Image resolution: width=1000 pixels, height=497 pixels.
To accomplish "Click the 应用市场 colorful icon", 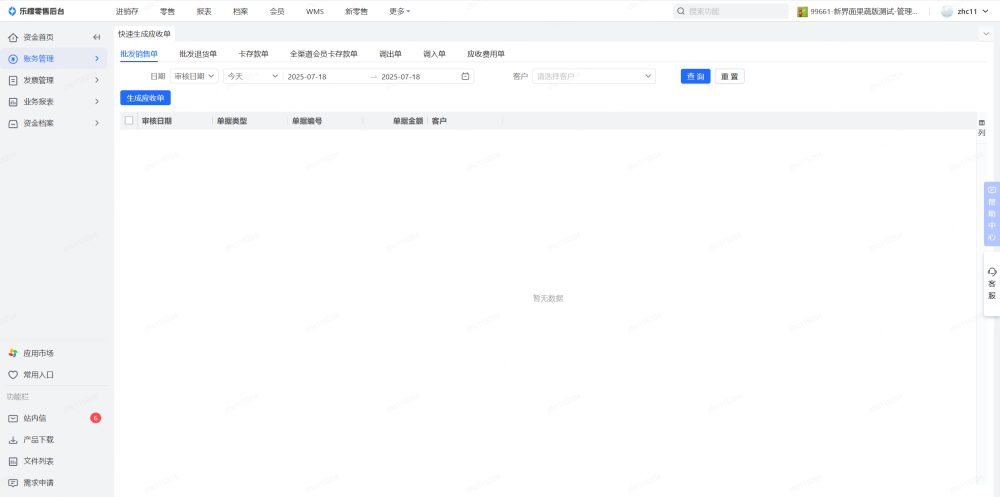I will 13,353.
